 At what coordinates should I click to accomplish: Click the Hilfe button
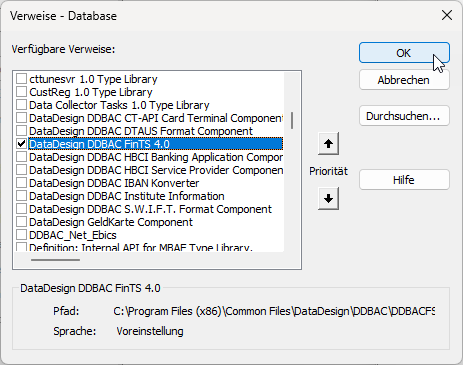click(404, 180)
